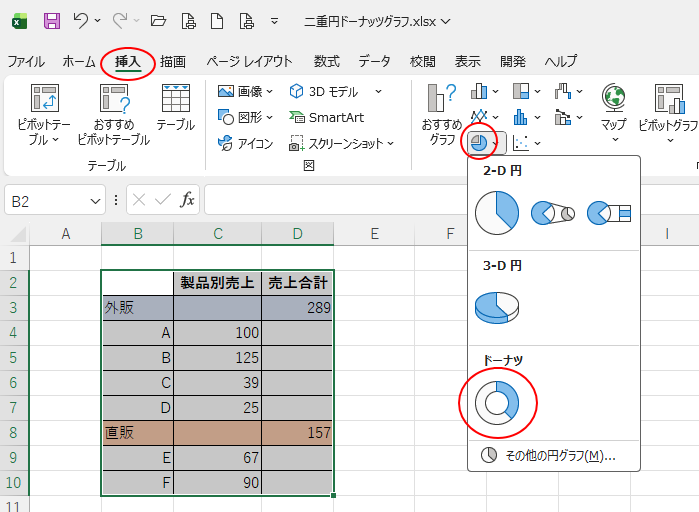Insert an アイコン

[245, 143]
